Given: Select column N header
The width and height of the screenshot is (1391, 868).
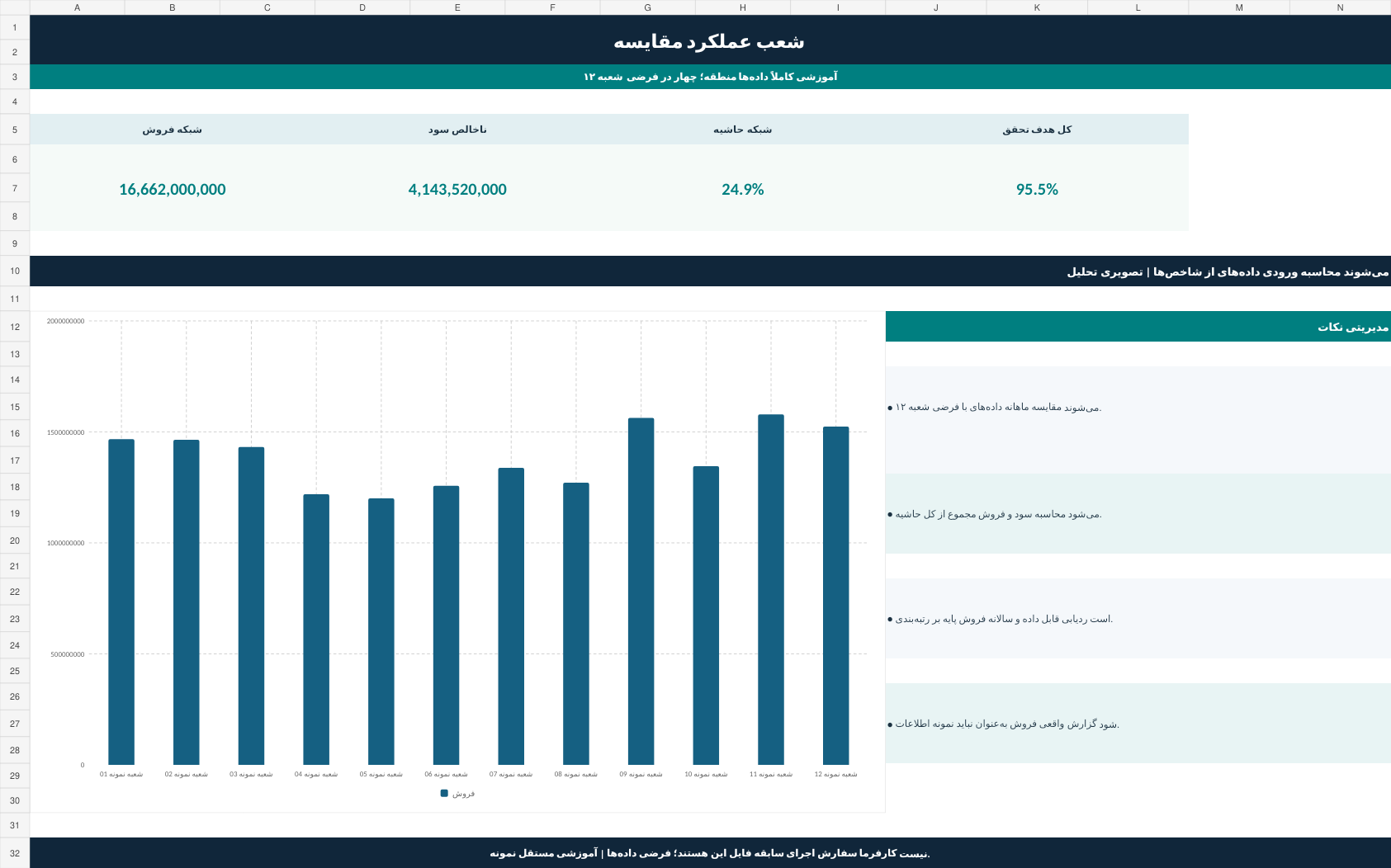Looking at the screenshot, I should pyautogui.click(x=1340, y=7).
